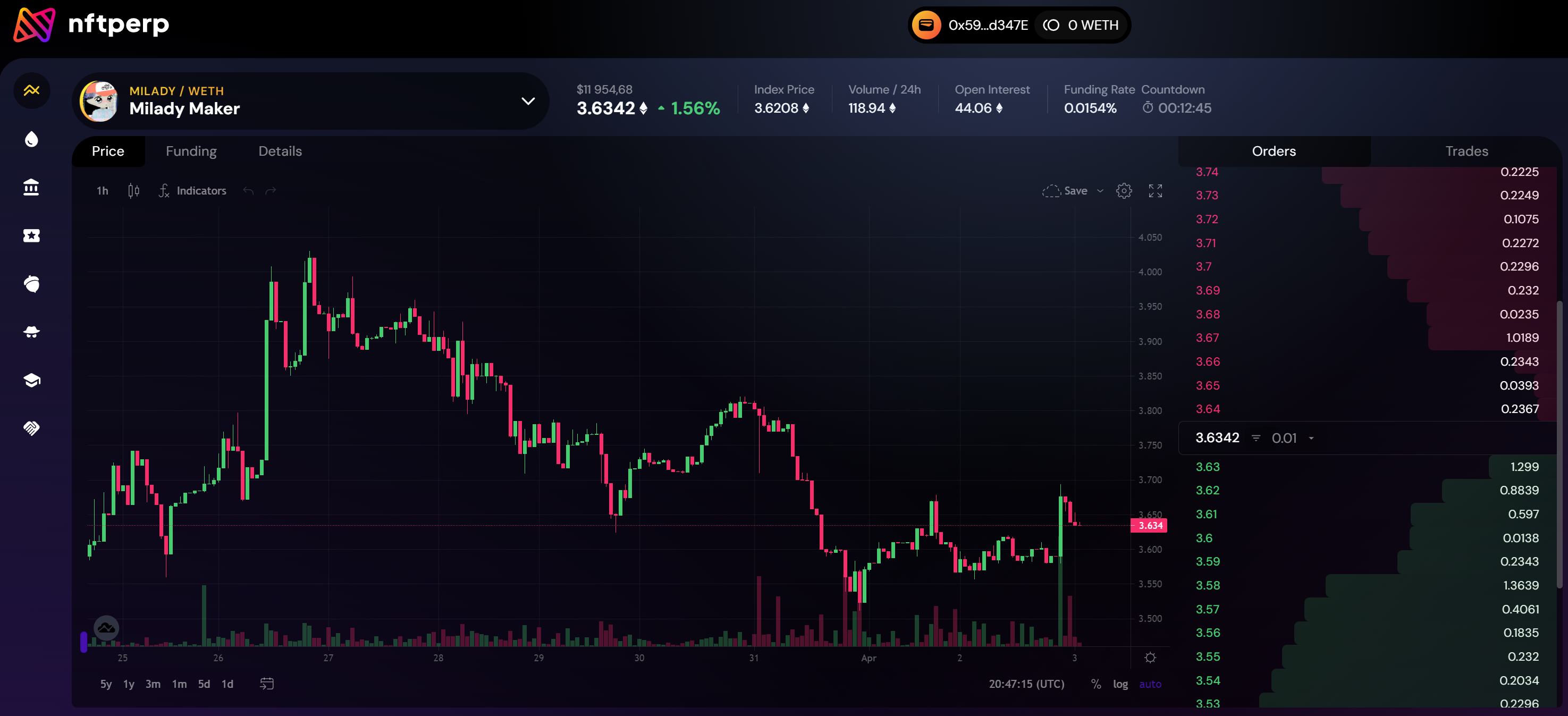The width and height of the screenshot is (1568, 716).
Task: Expand the Save layout dropdown arrow
Action: tap(1100, 191)
